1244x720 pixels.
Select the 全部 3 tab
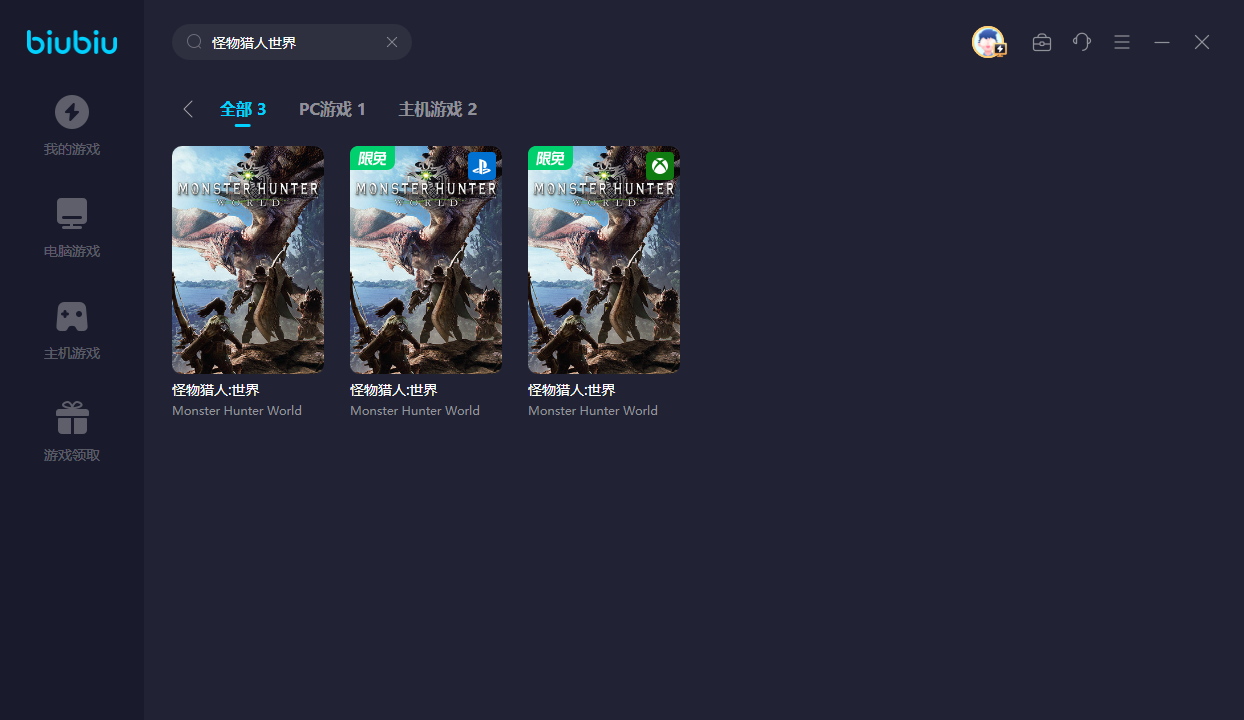click(x=243, y=109)
